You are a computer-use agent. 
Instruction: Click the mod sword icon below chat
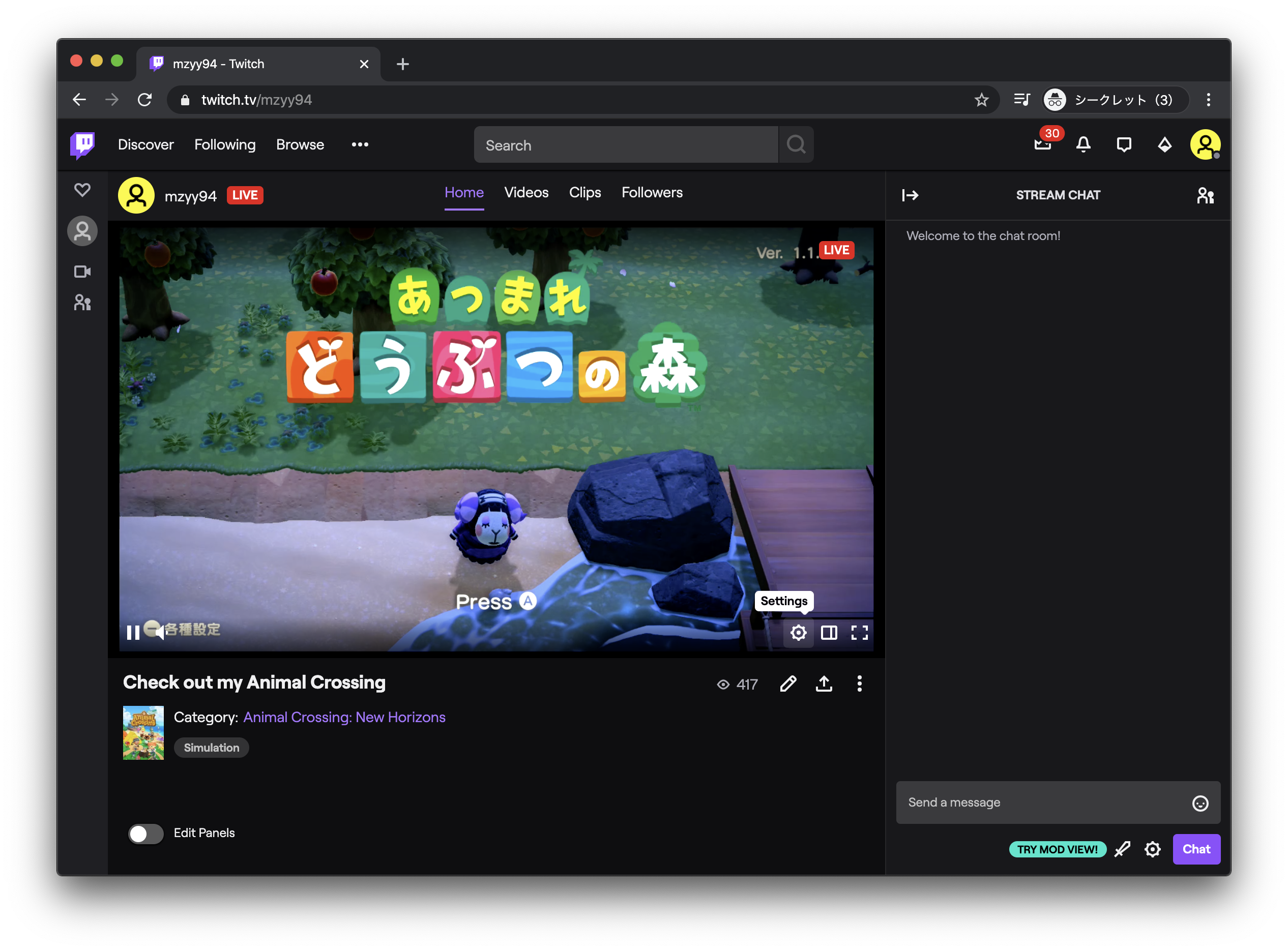click(1122, 849)
